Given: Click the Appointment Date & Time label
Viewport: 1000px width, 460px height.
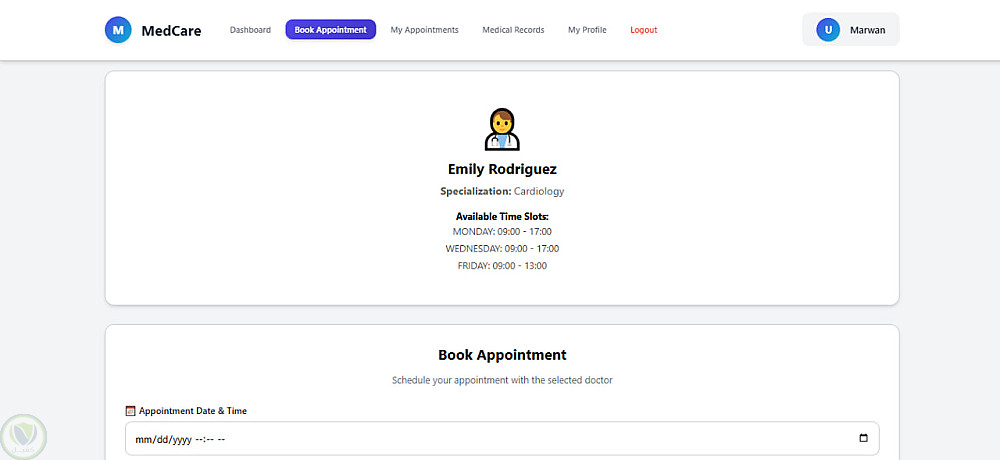Looking at the screenshot, I should (x=193, y=411).
